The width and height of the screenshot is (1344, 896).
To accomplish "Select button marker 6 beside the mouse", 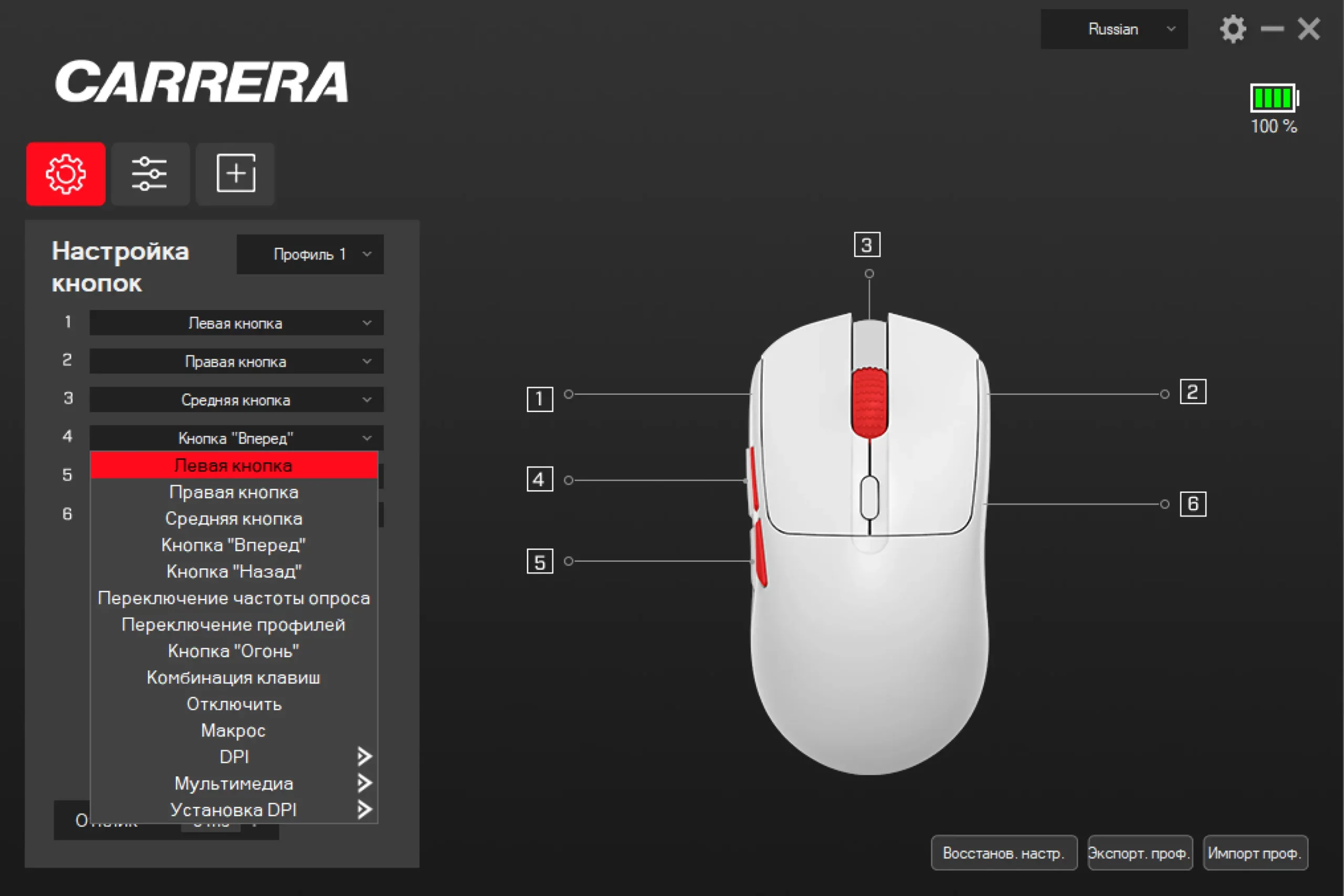I will coord(1193,504).
